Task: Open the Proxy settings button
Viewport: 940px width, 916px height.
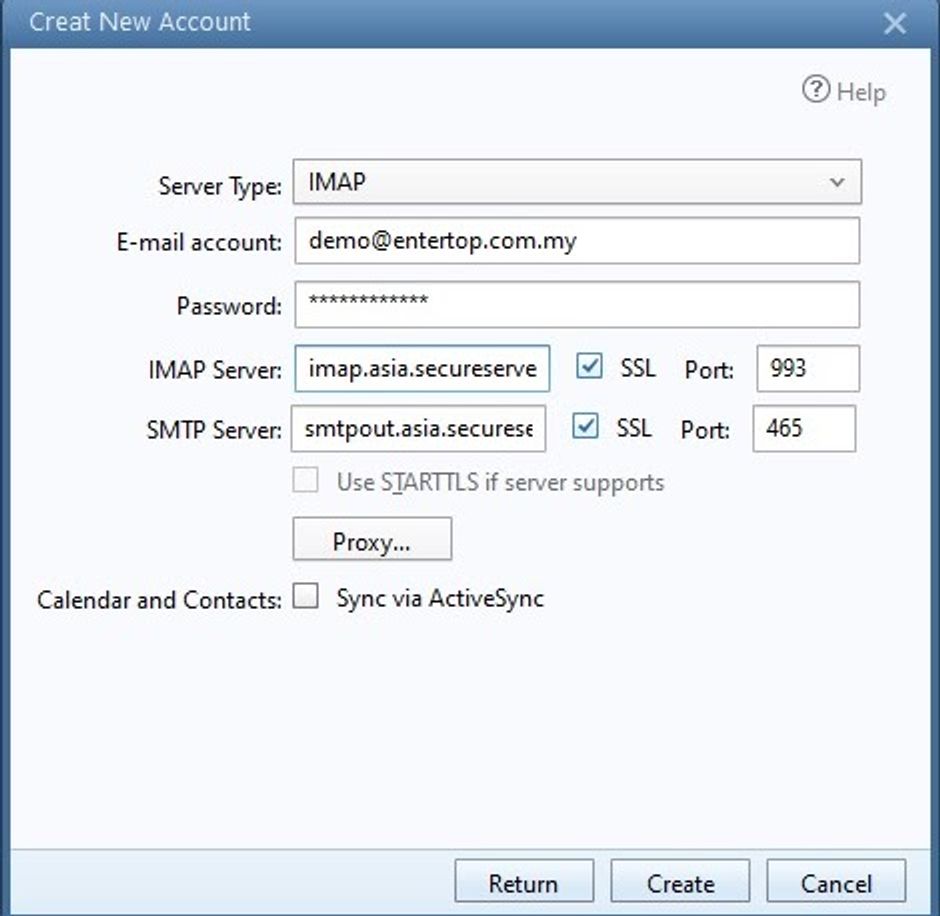Action: click(372, 540)
